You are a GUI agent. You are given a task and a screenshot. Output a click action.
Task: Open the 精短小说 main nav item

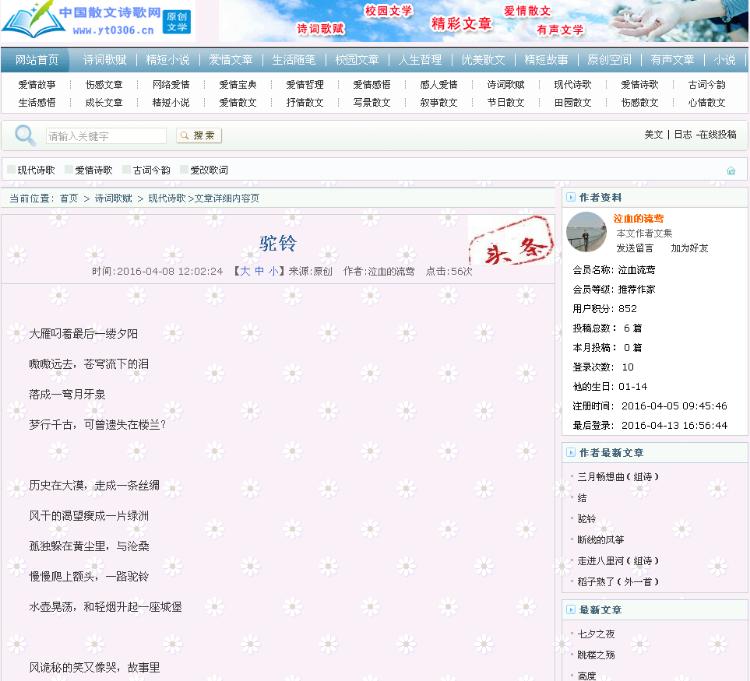(x=167, y=60)
